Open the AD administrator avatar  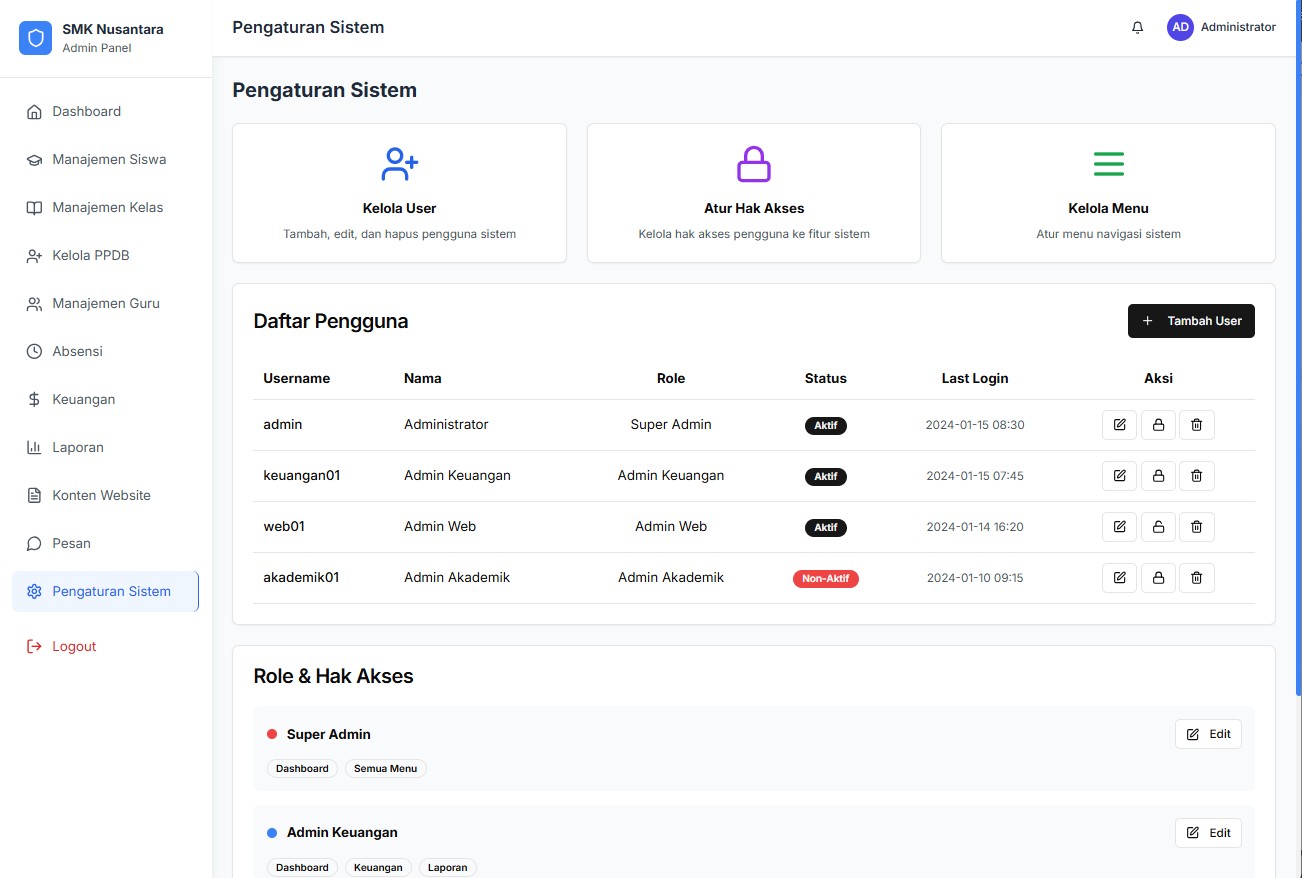(1180, 28)
